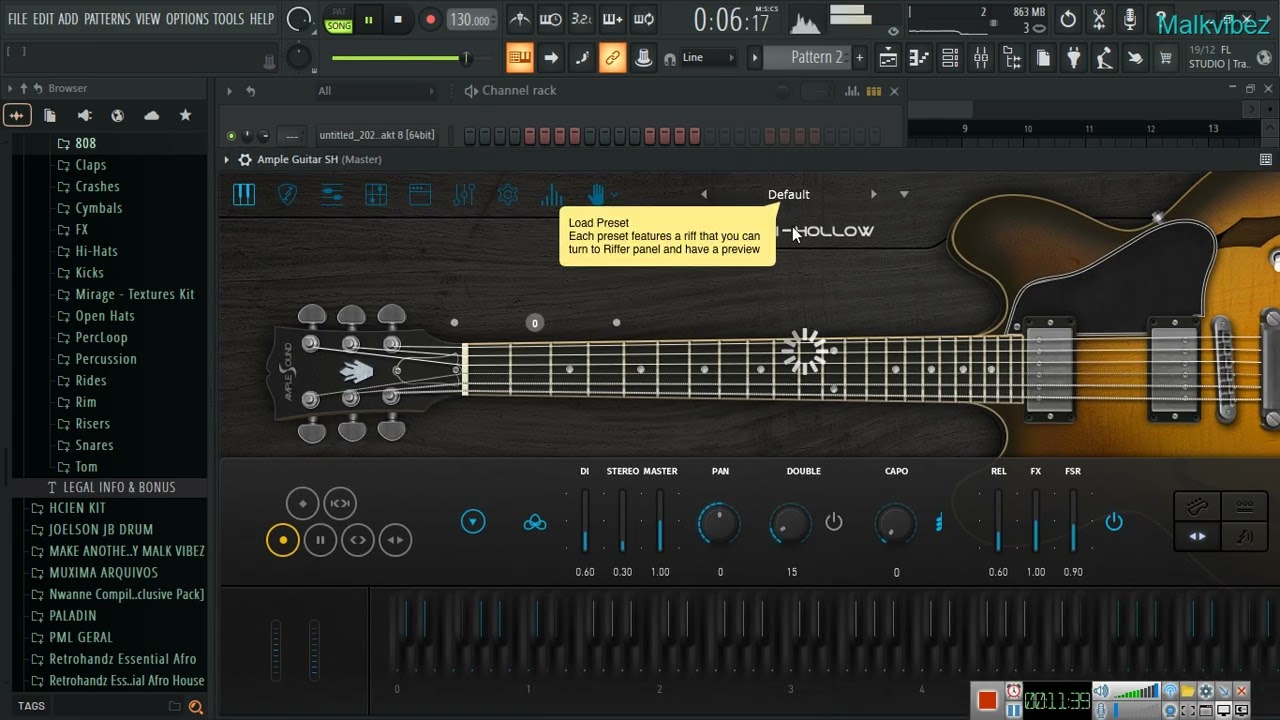Image resolution: width=1280 pixels, height=720 pixels.
Task: Toggle channel rack step sequencer view button
Action: (x=874, y=91)
